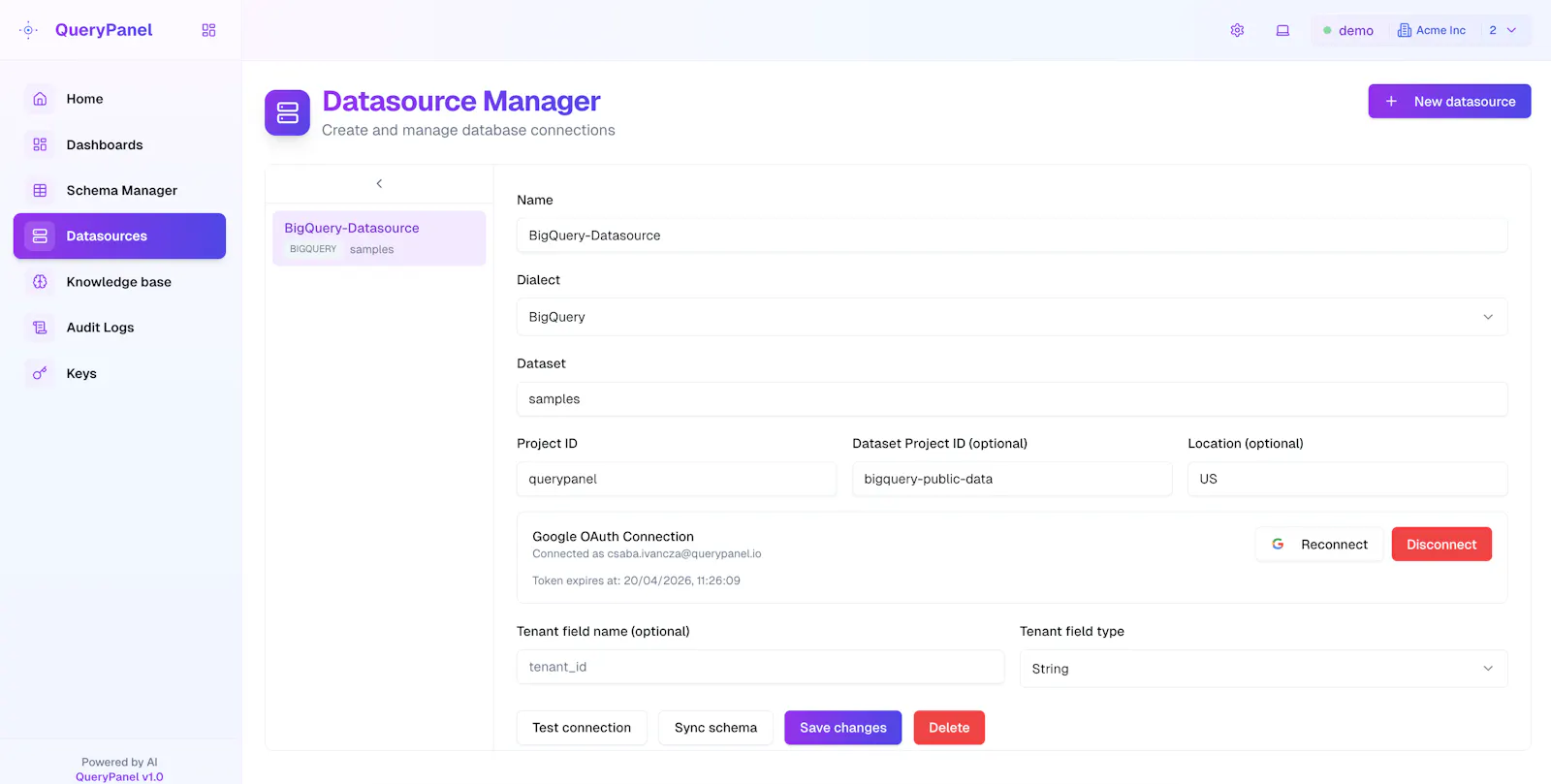Screen dimensions: 1551x784
Task: Click the Token expires at text
Action: tap(636, 580)
